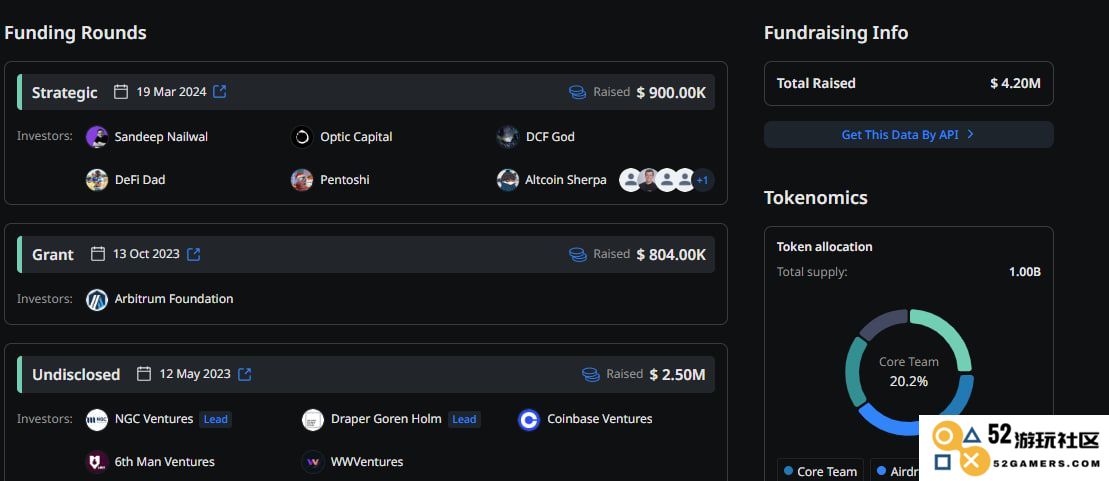Open Arbitrum Foundation investor link
This screenshot has width=1109, height=481.
[174, 299]
